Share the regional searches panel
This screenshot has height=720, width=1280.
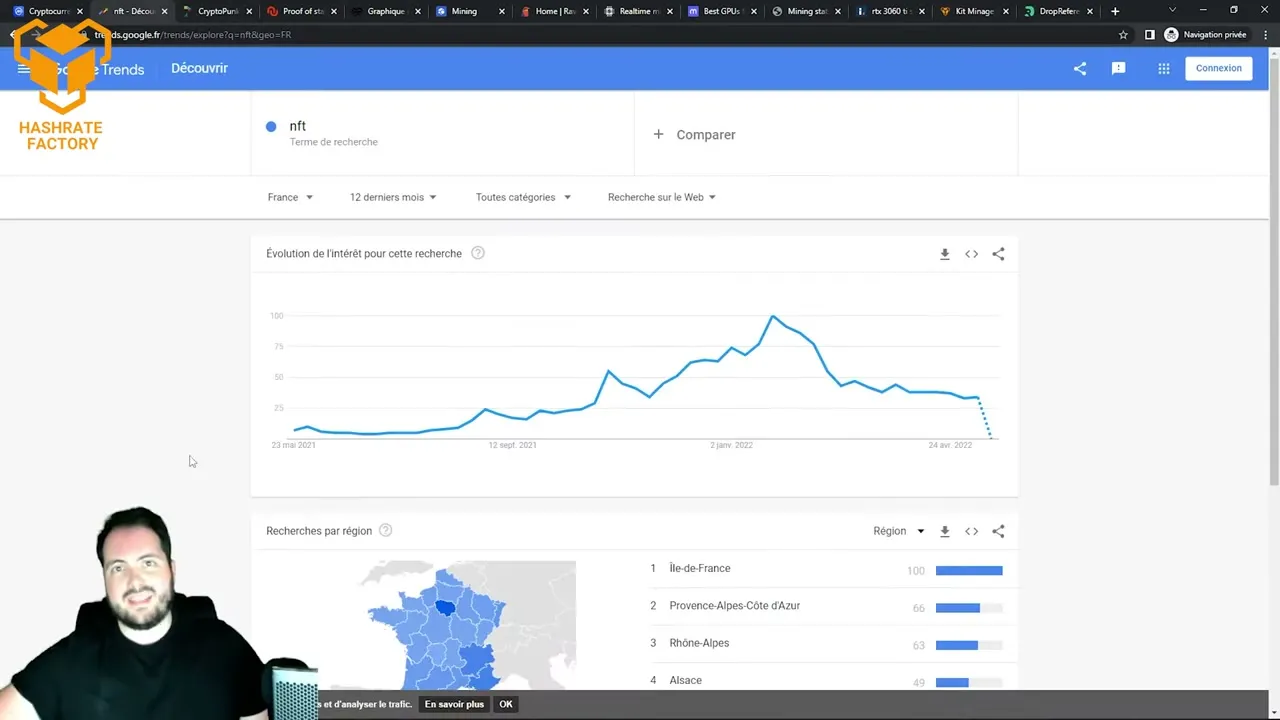pos(998,531)
